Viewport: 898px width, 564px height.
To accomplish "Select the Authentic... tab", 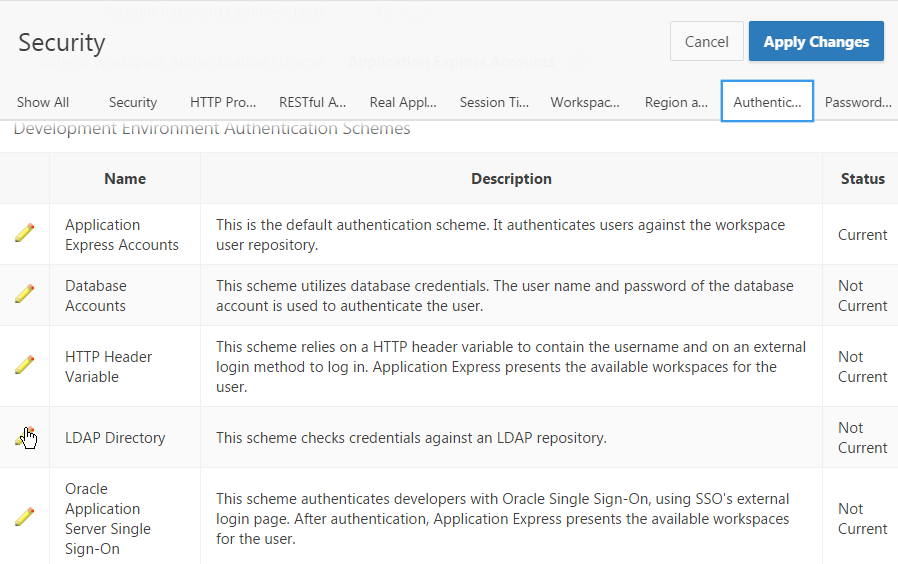I will point(767,101).
